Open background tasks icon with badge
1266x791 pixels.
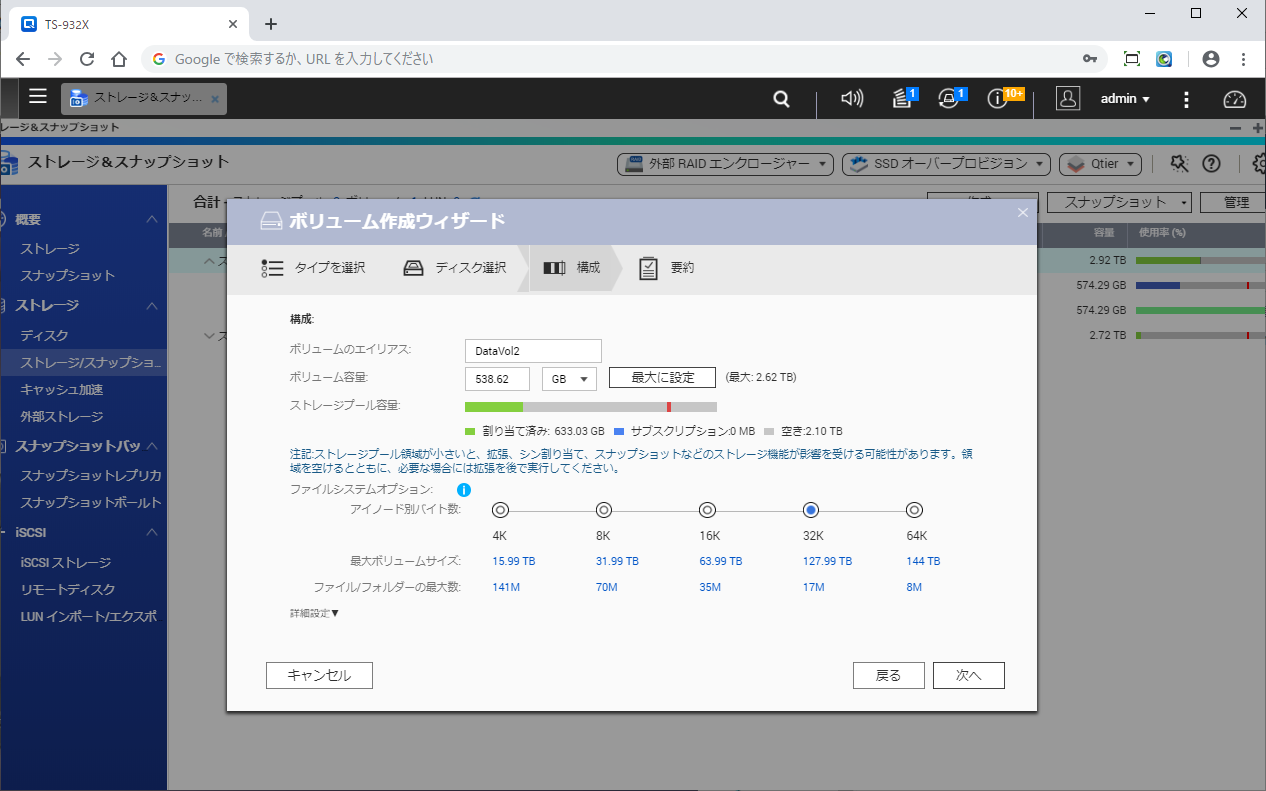coord(902,99)
